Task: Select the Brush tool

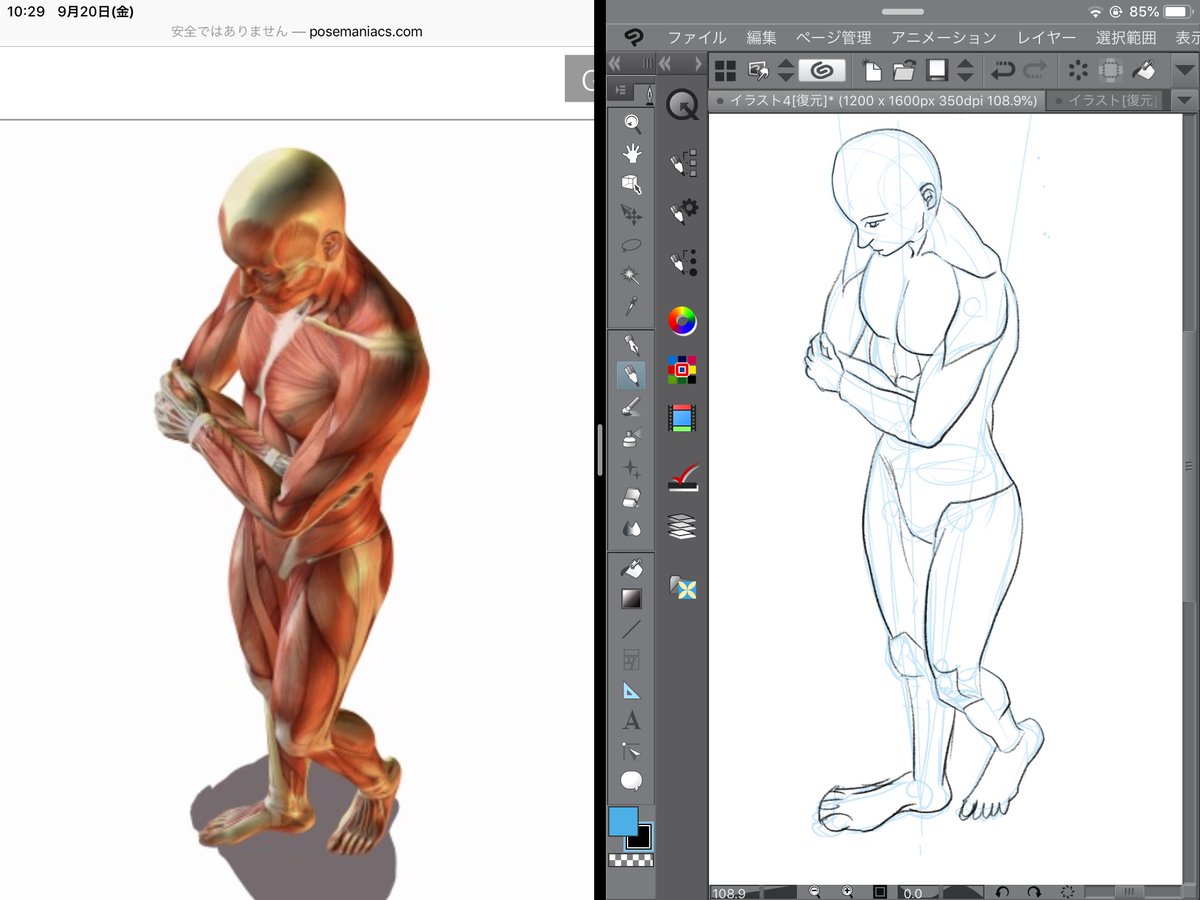Action: click(631, 406)
